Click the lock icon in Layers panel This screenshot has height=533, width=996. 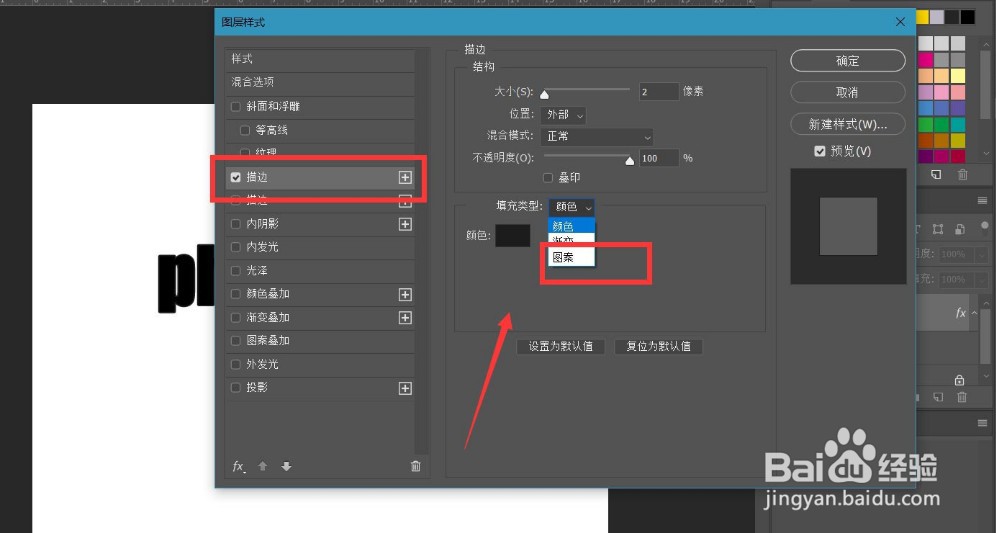point(959,380)
